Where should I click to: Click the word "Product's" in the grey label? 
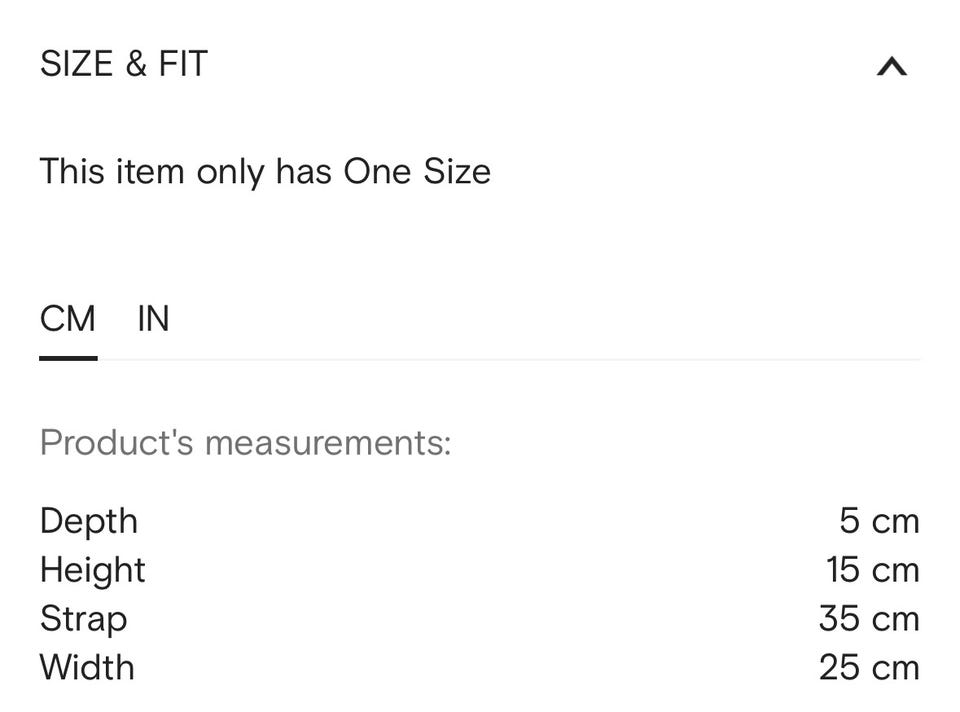(x=116, y=442)
